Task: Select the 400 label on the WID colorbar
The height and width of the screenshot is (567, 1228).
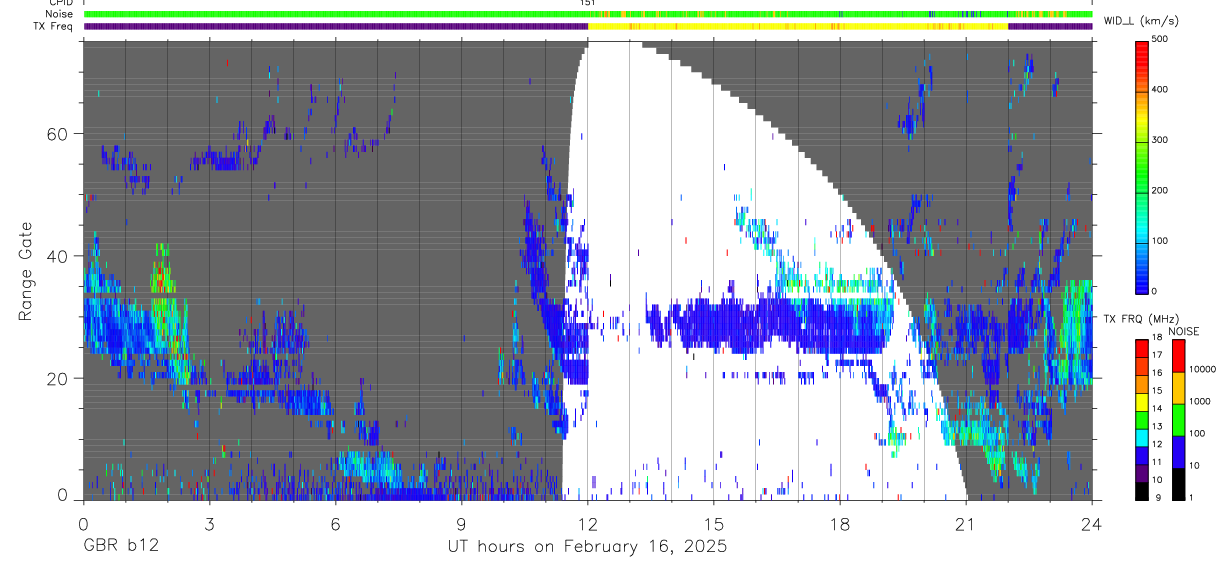Action: (1160, 89)
